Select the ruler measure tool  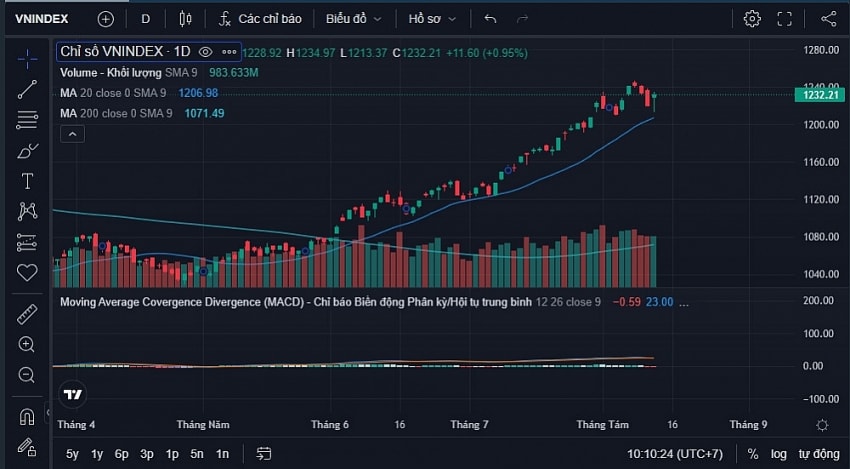point(27,314)
